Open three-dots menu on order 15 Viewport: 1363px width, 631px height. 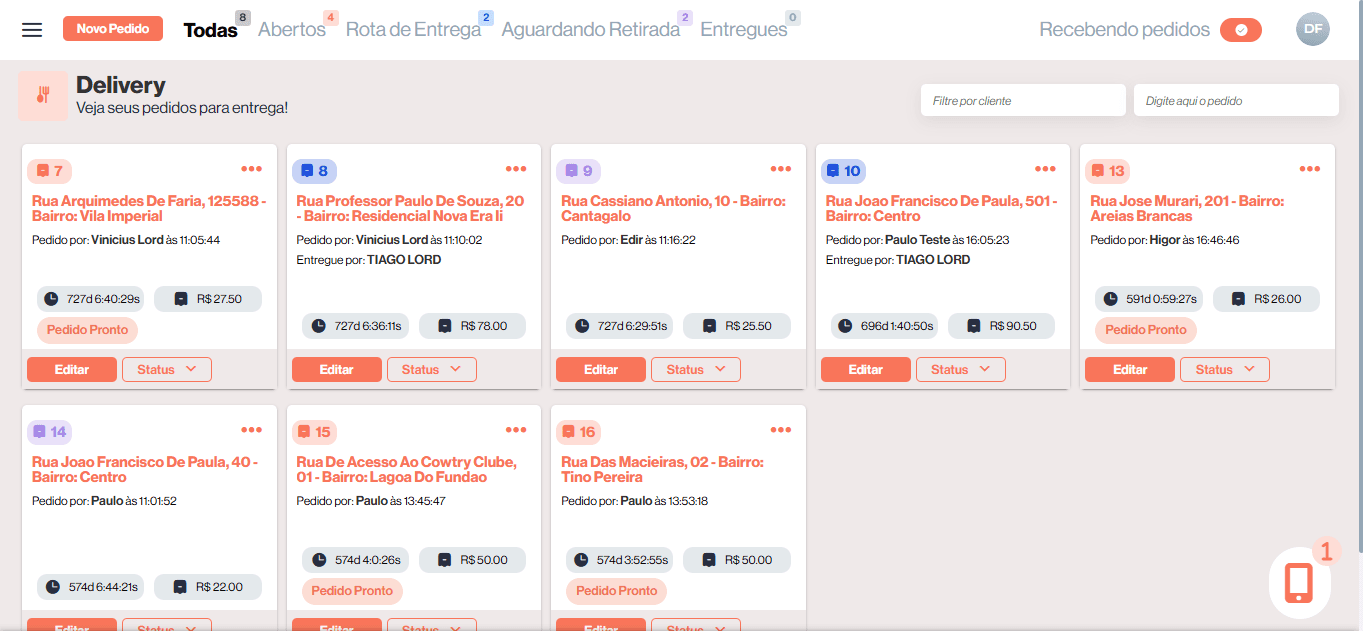[516, 430]
